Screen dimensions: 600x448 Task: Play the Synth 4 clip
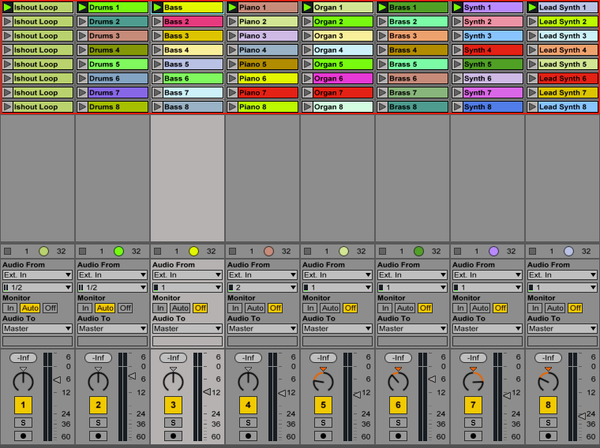[458, 50]
